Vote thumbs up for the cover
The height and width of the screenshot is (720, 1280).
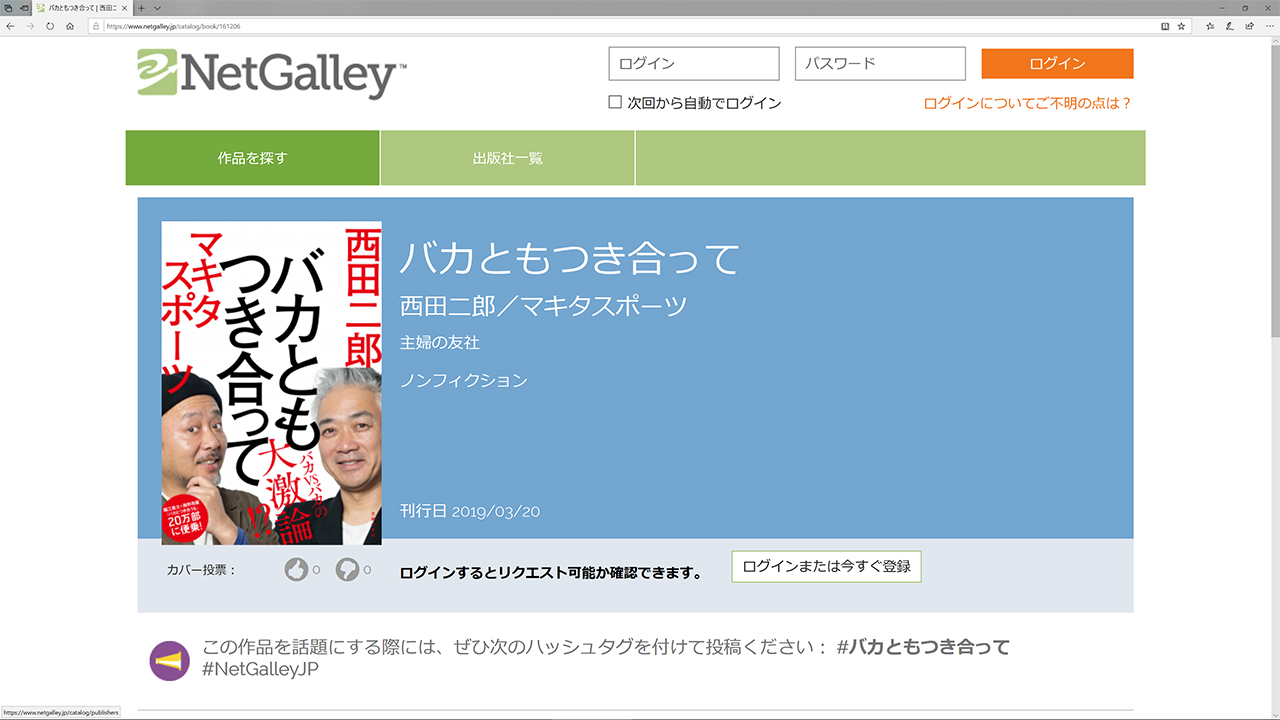[x=296, y=570]
